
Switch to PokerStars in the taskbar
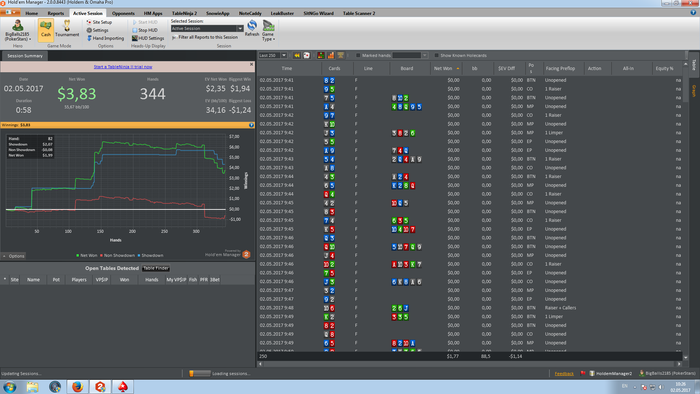[x=123, y=386]
